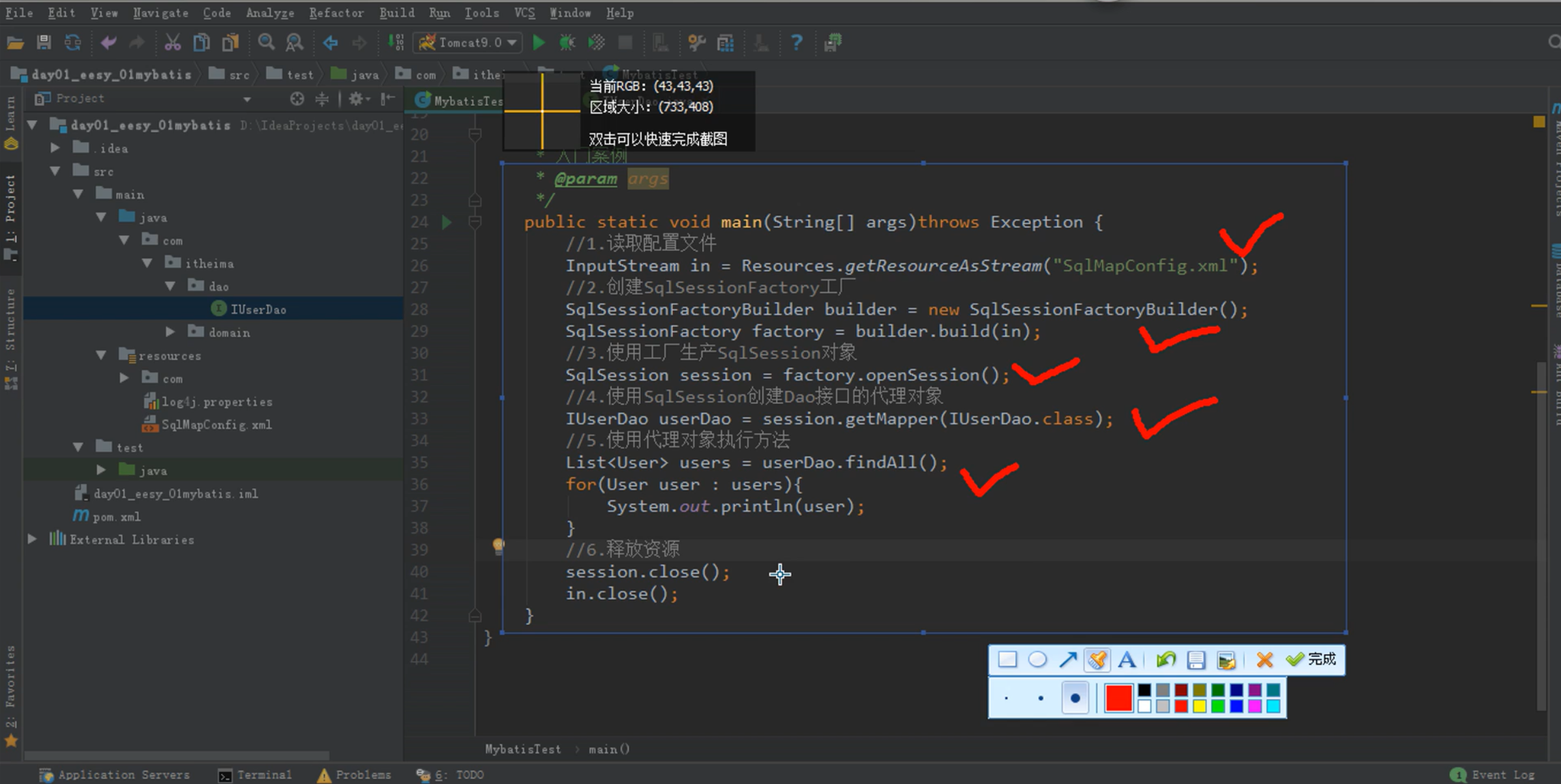This screenshot has height=784, width=1561.
Task: Select SqlMapConfig.xml in the project tree
Action: coord(216,425)
